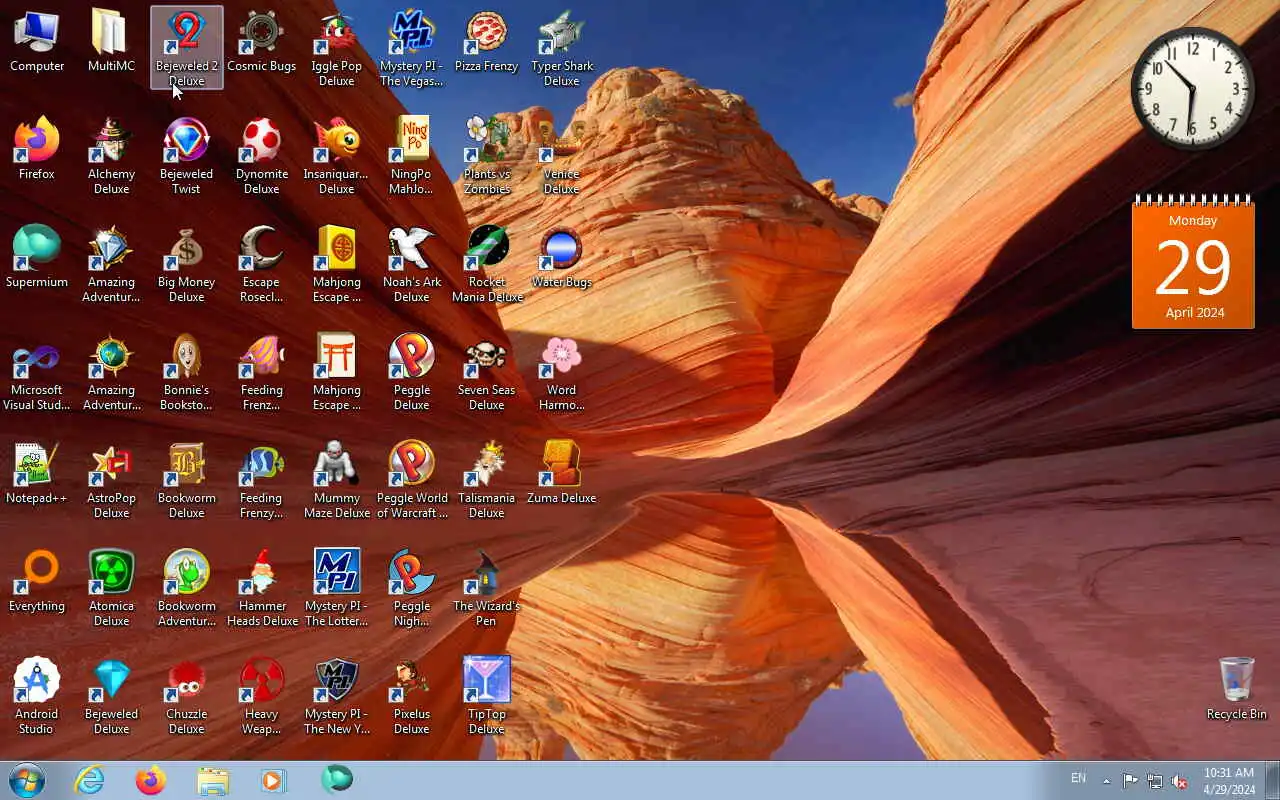This screenshot has width=1280, height=800.
Task: Select the Talismania Deluxe shortcut
Action: tap(486, 480)
